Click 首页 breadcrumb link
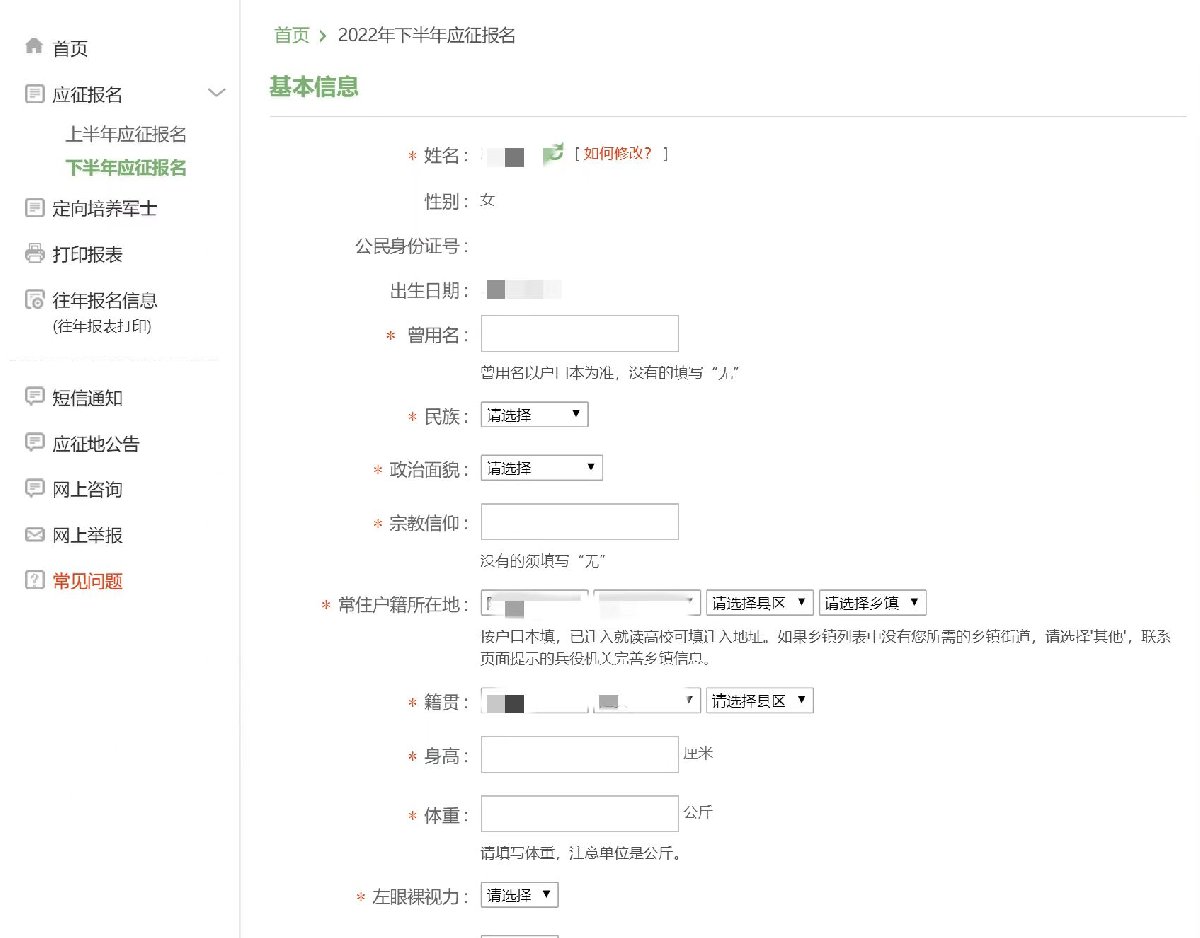The width and height of the screenshot is (1200, 938). (292, 36)
